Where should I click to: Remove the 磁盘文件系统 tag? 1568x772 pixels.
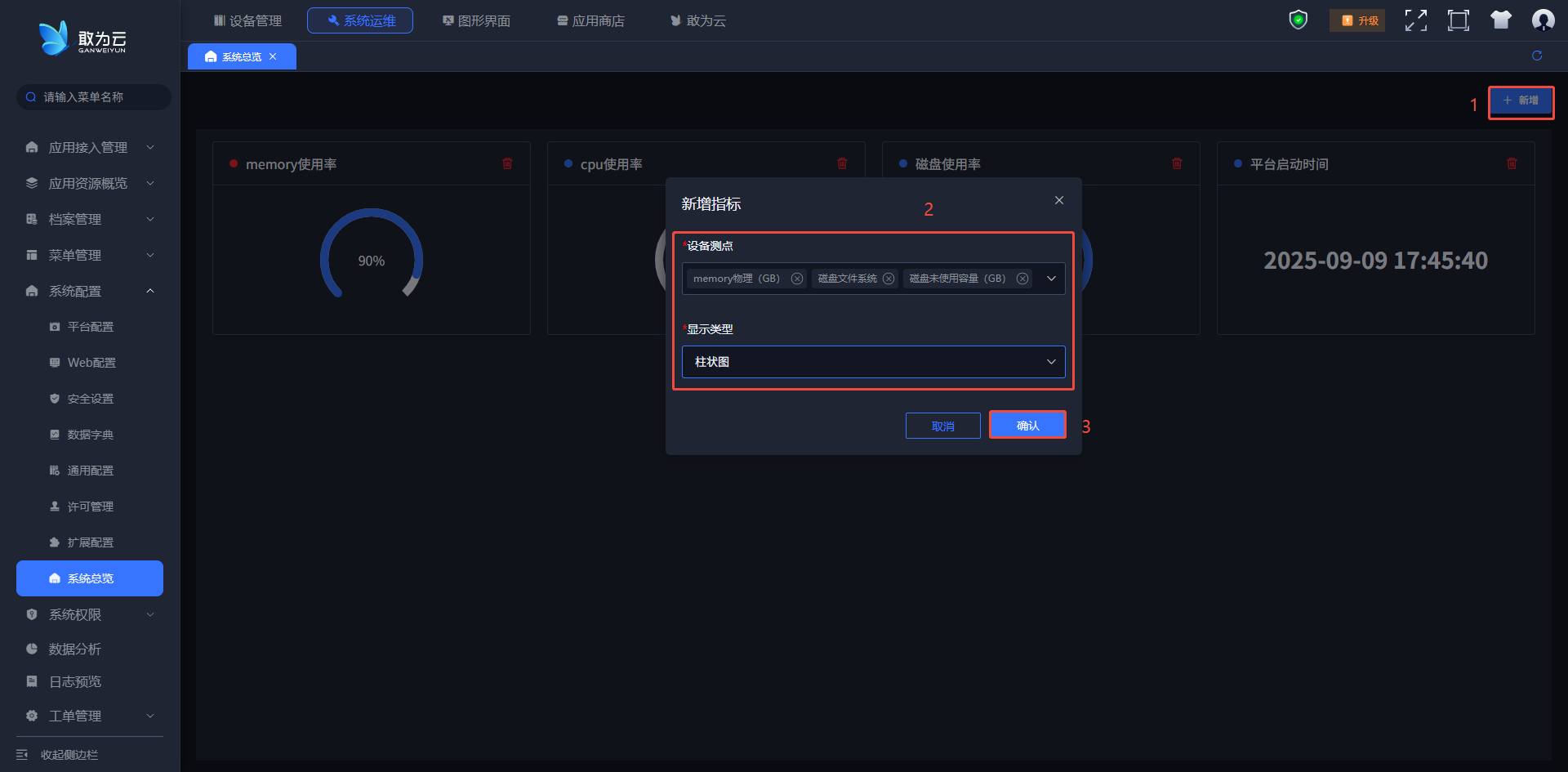coord(889,279)
